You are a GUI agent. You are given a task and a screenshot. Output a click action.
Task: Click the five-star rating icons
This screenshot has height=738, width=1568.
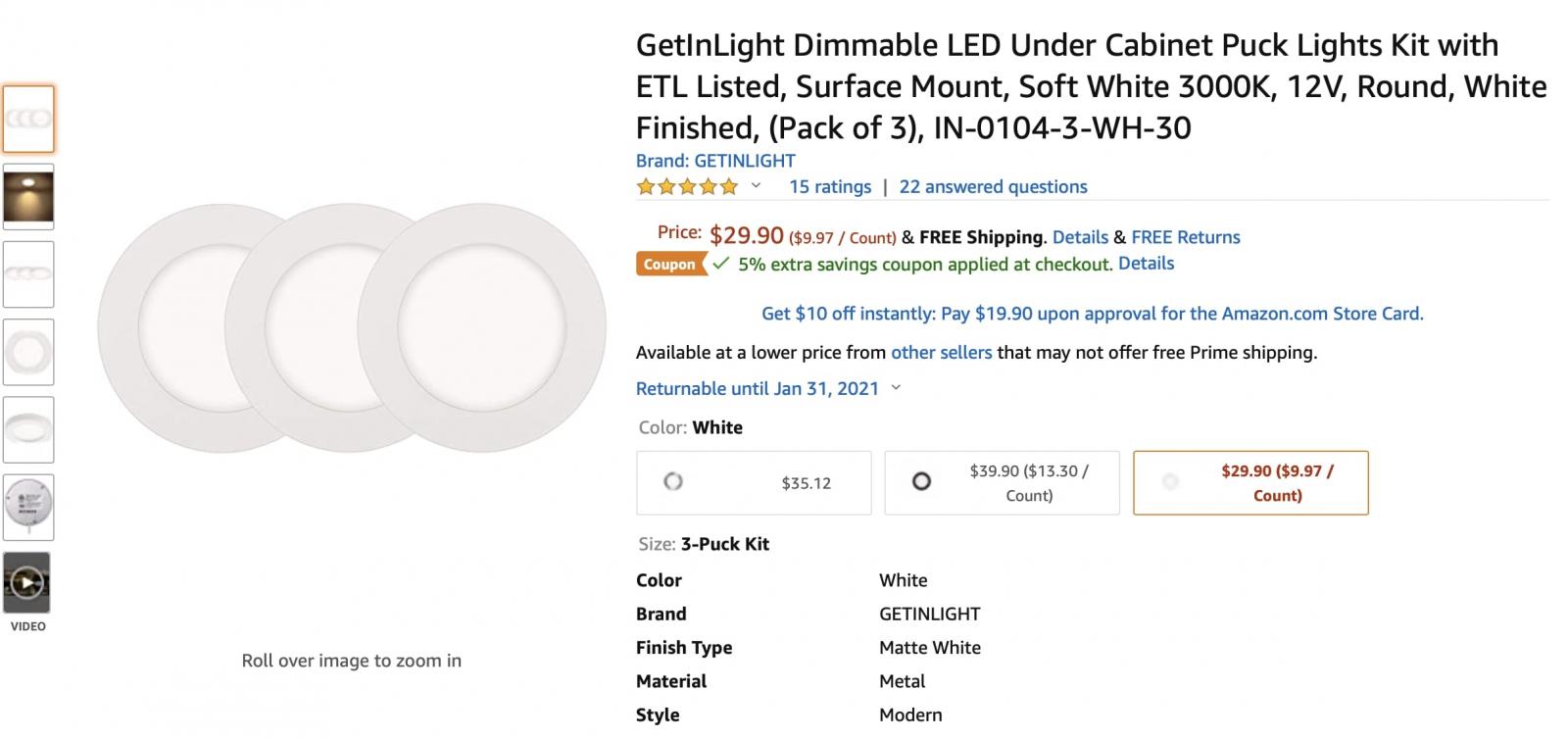point(687,186)
